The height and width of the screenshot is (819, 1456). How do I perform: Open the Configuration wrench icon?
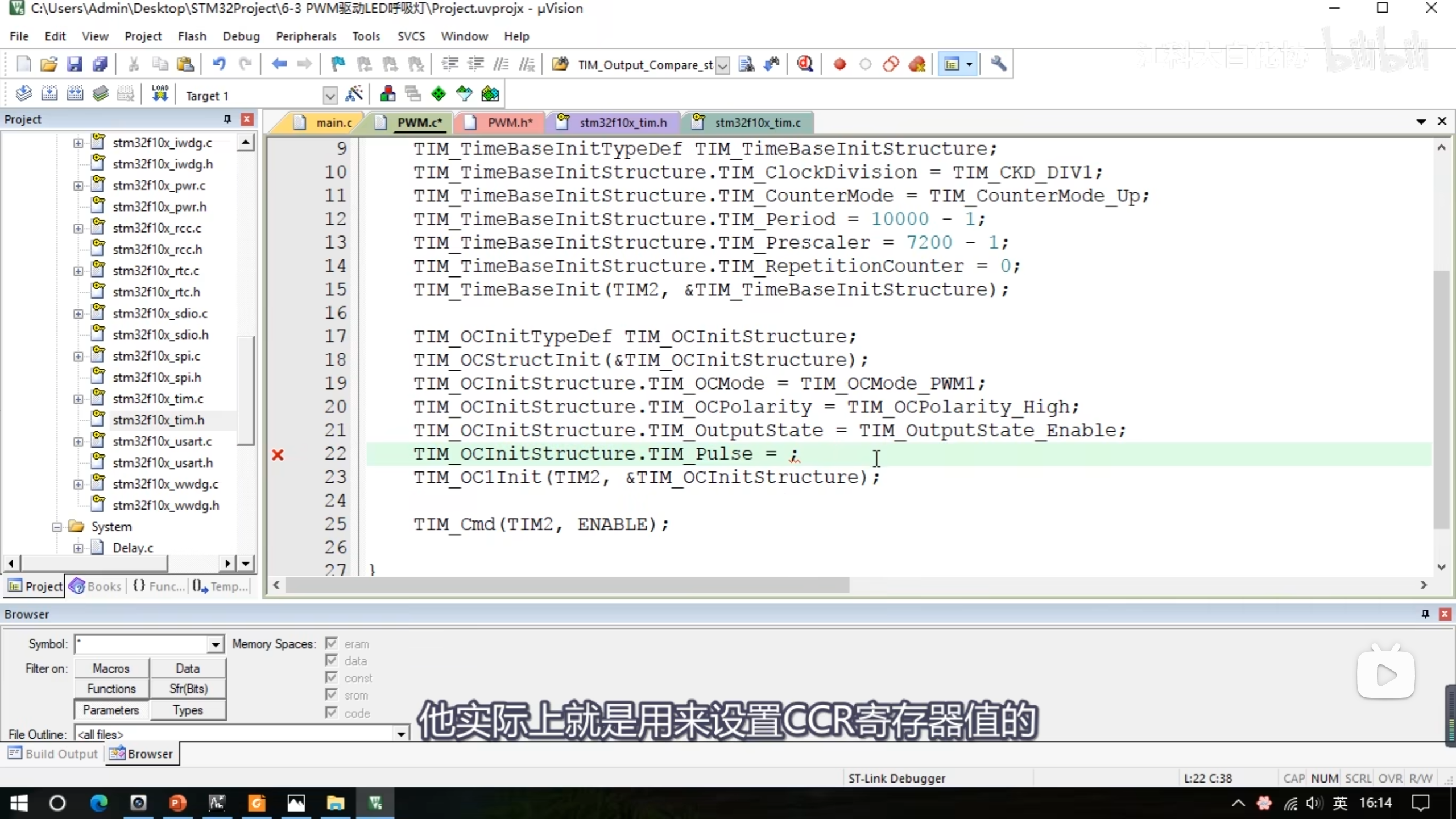pos(999,64)
